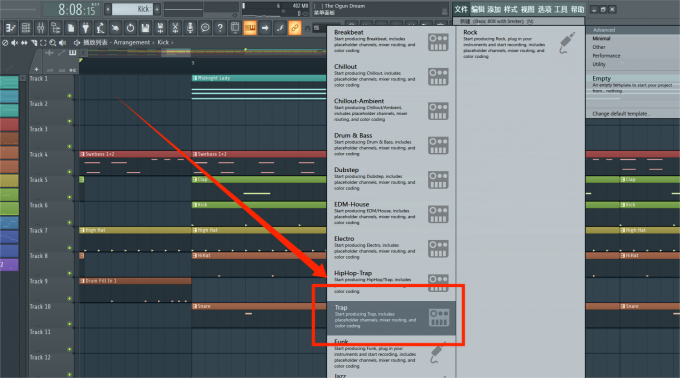Open the channel rack grid icon
Viewport: 680px width, 378px height.
(x=26, y=28)
